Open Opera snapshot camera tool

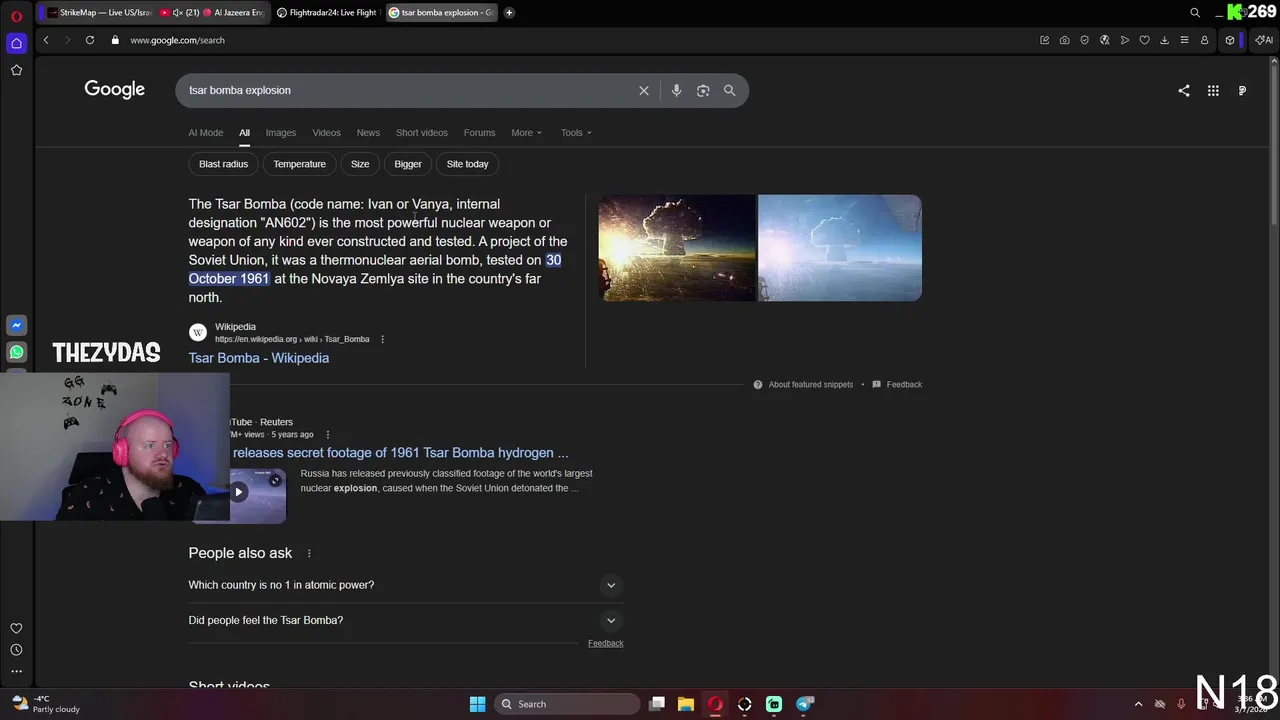tap(1064, 40)
